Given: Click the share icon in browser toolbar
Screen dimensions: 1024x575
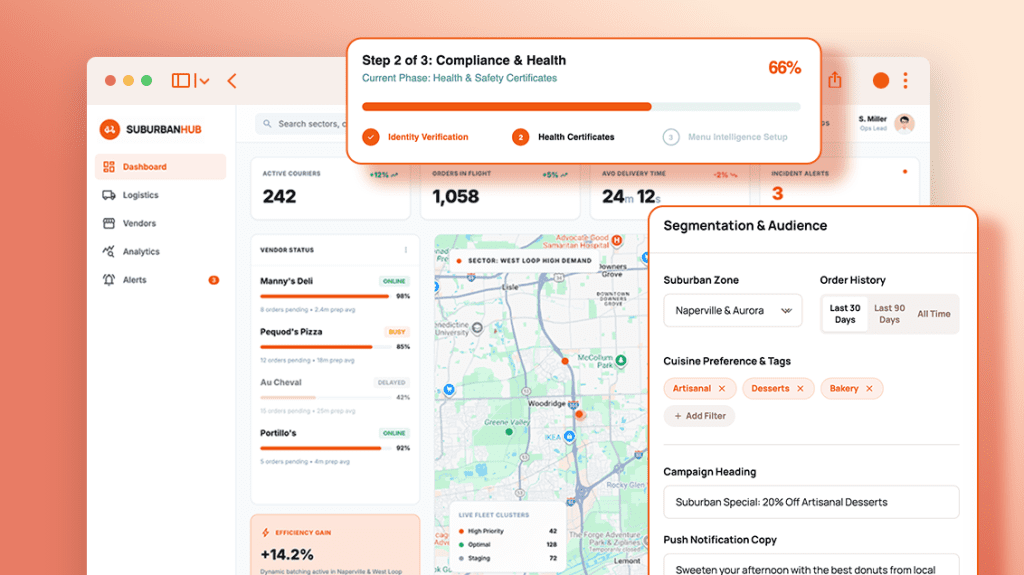Looking at the screenshot, I should (835, 80).
